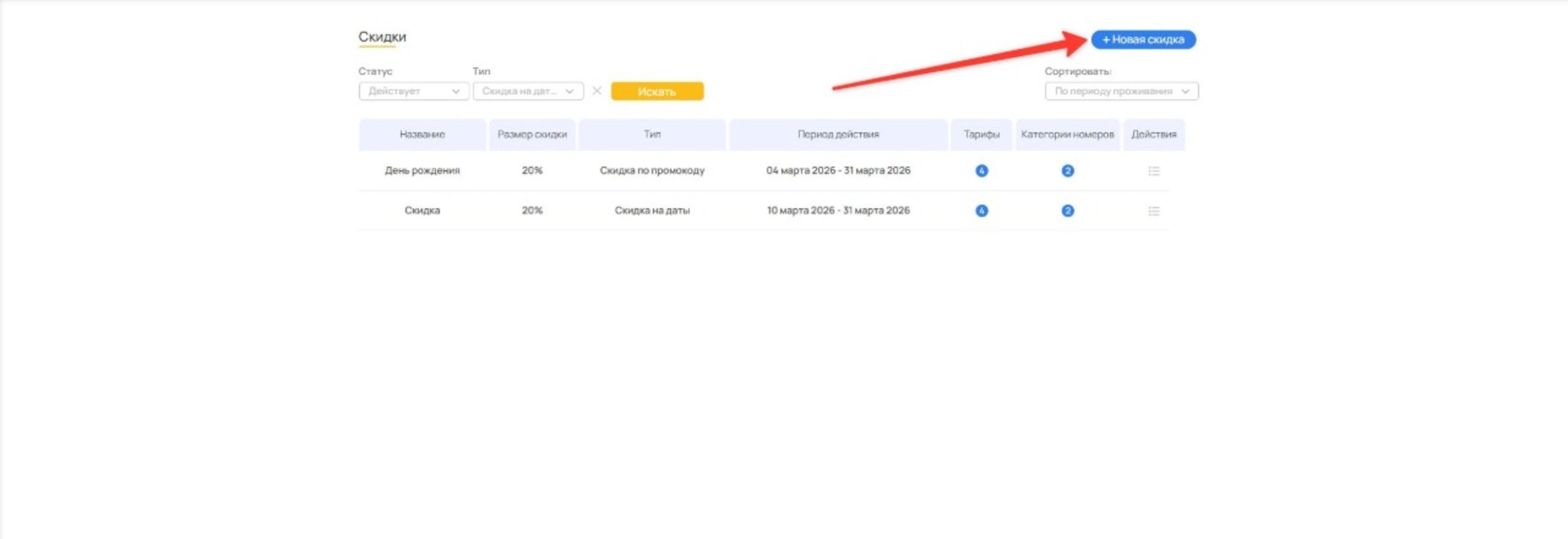Select the "Период действия" column header
The height and width of the screenshot is (539, 1568).
(x=838, y=135)
